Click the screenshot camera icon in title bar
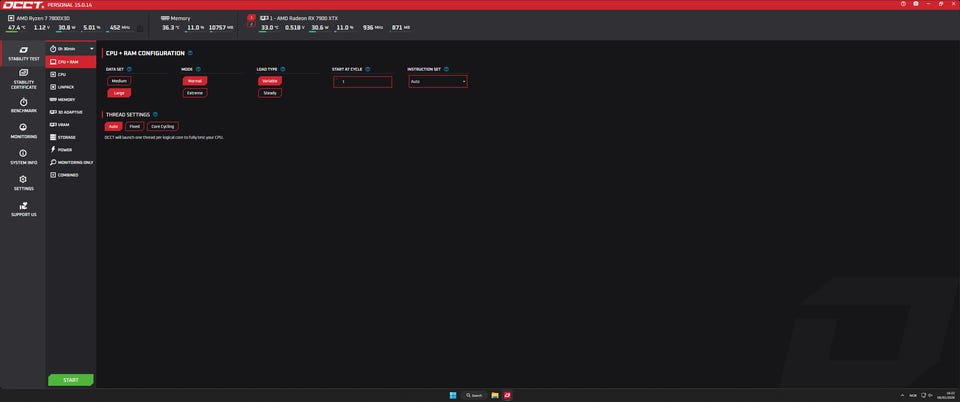This screenshot has height=402, width=960. 916,4
